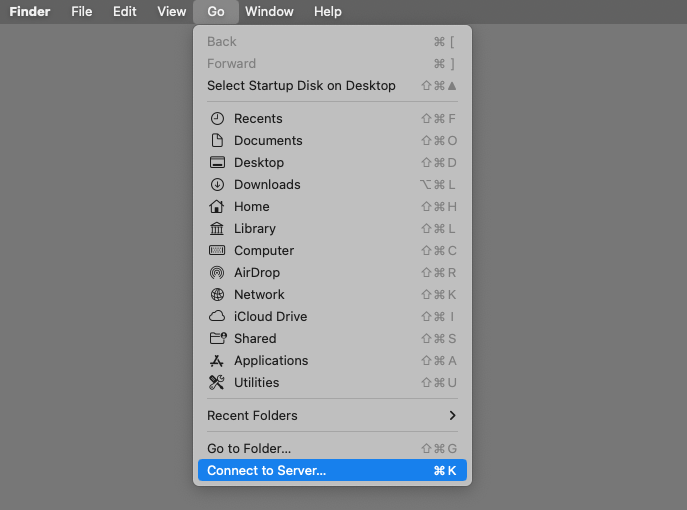Click the Documents page icon
687x510 pixels.
[x=217, y=141]
